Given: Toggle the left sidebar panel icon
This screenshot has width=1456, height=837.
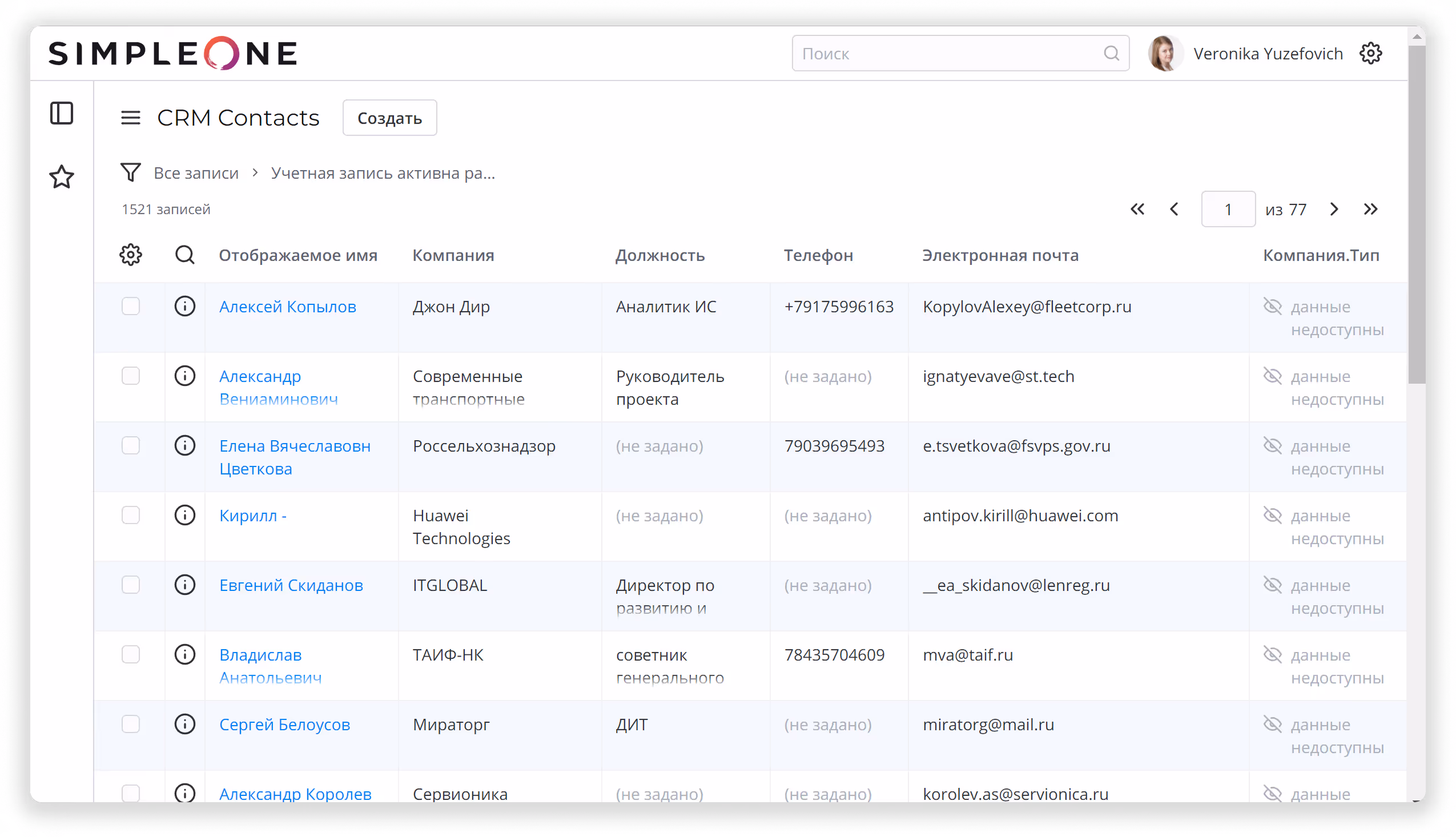Looking at the screenshot, I should (62, 113).
